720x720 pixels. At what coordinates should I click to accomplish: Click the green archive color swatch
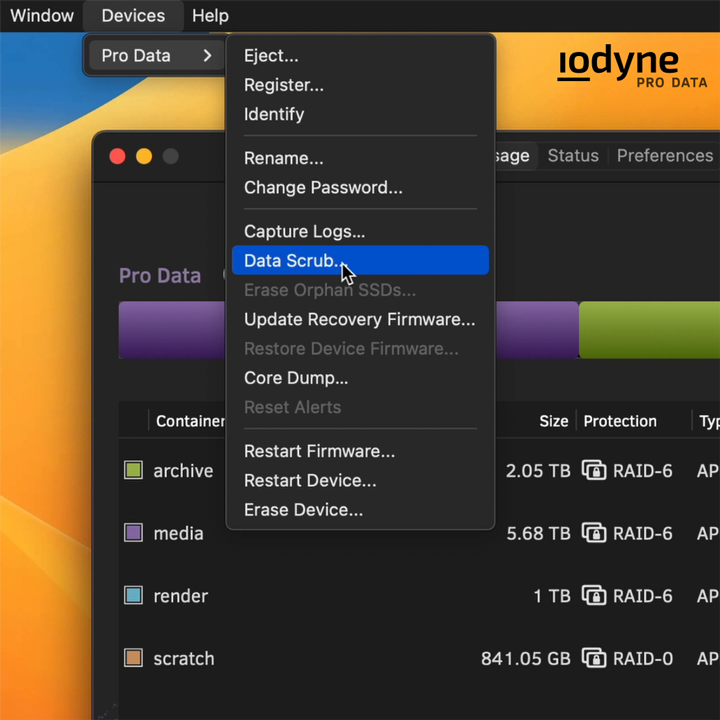click(134, 470)
